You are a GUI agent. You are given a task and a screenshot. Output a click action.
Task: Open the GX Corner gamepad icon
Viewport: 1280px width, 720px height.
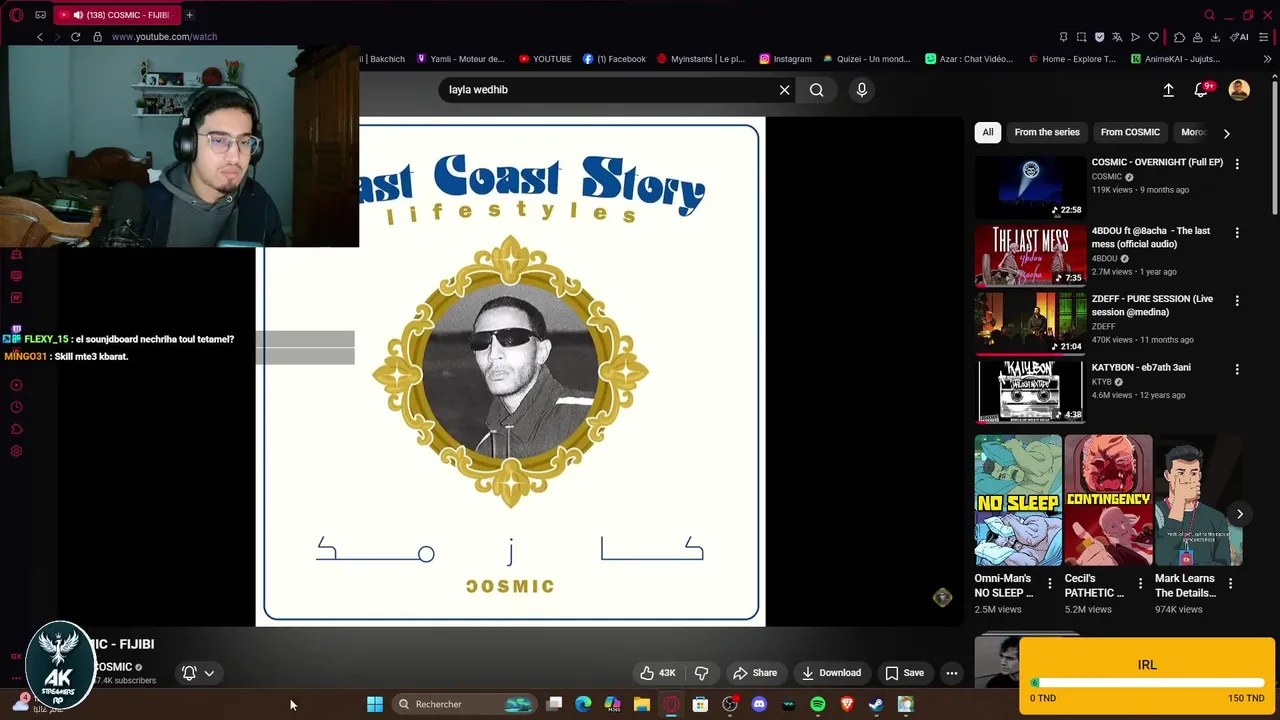[40, 15]
